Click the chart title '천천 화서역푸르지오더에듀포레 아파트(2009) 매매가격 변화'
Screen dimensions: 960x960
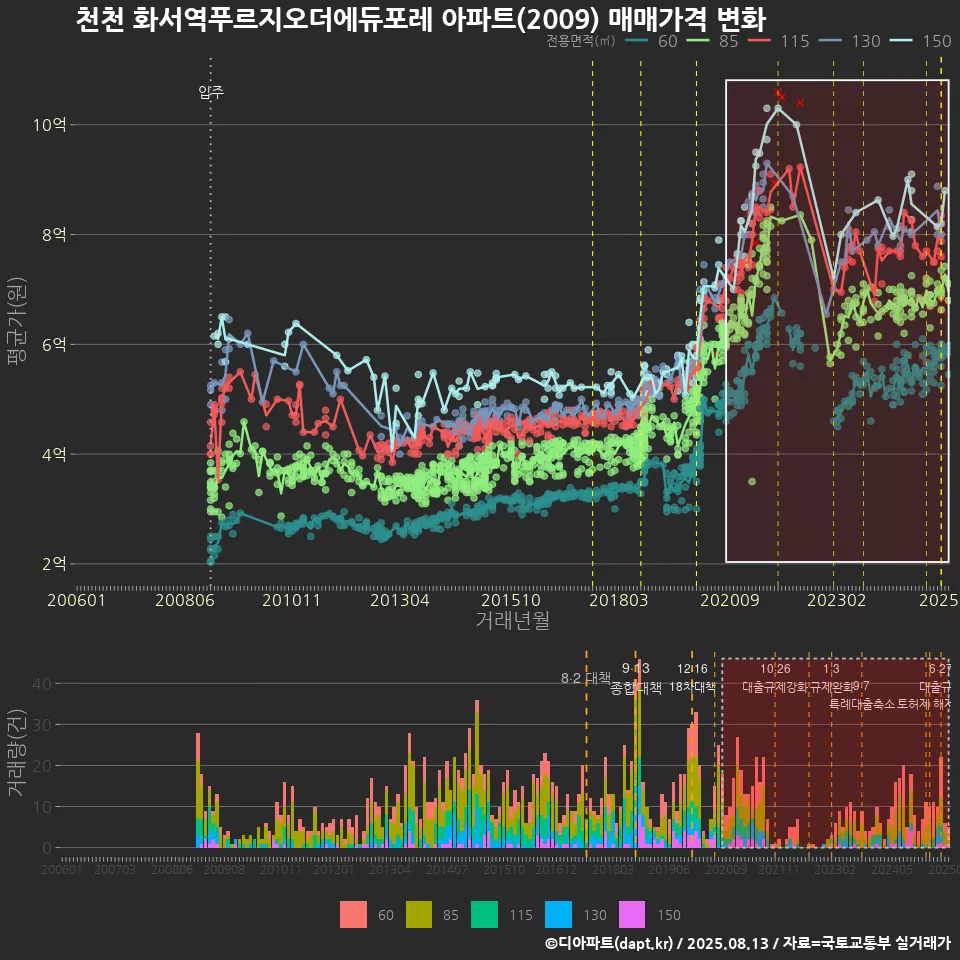pos(421,19)
